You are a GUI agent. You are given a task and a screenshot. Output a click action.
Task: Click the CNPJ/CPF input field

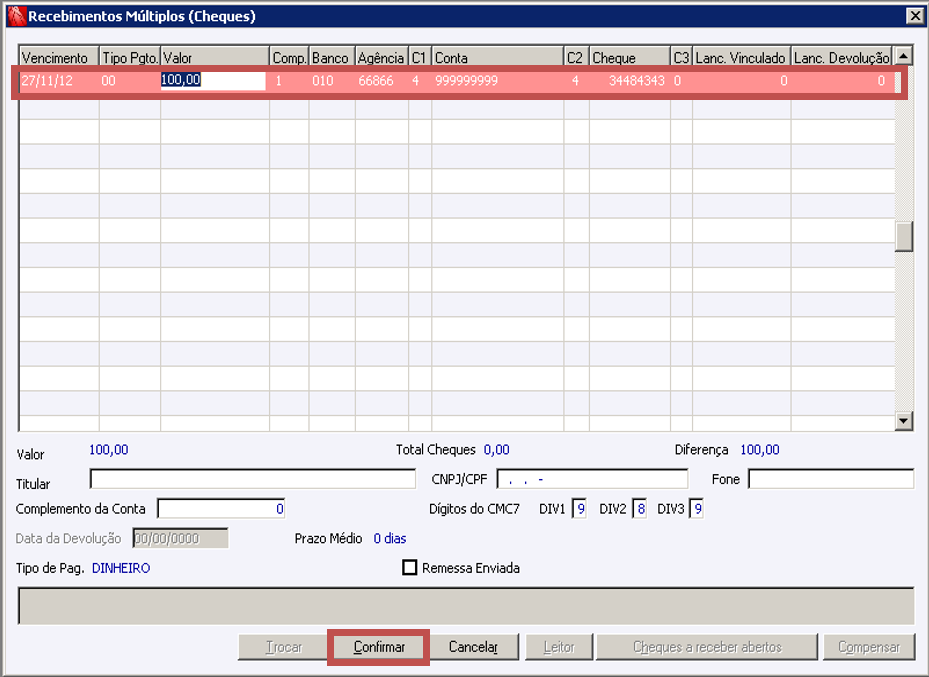coord(592,479)
